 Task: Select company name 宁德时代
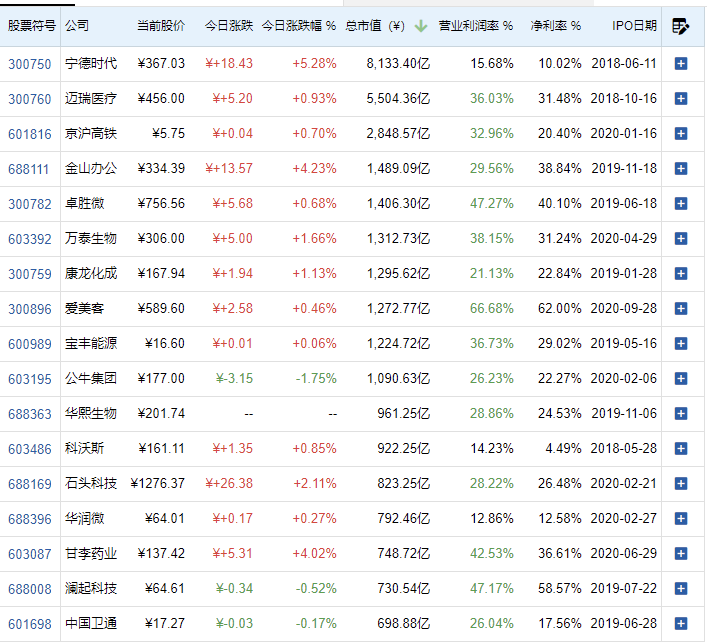(91, 63)
